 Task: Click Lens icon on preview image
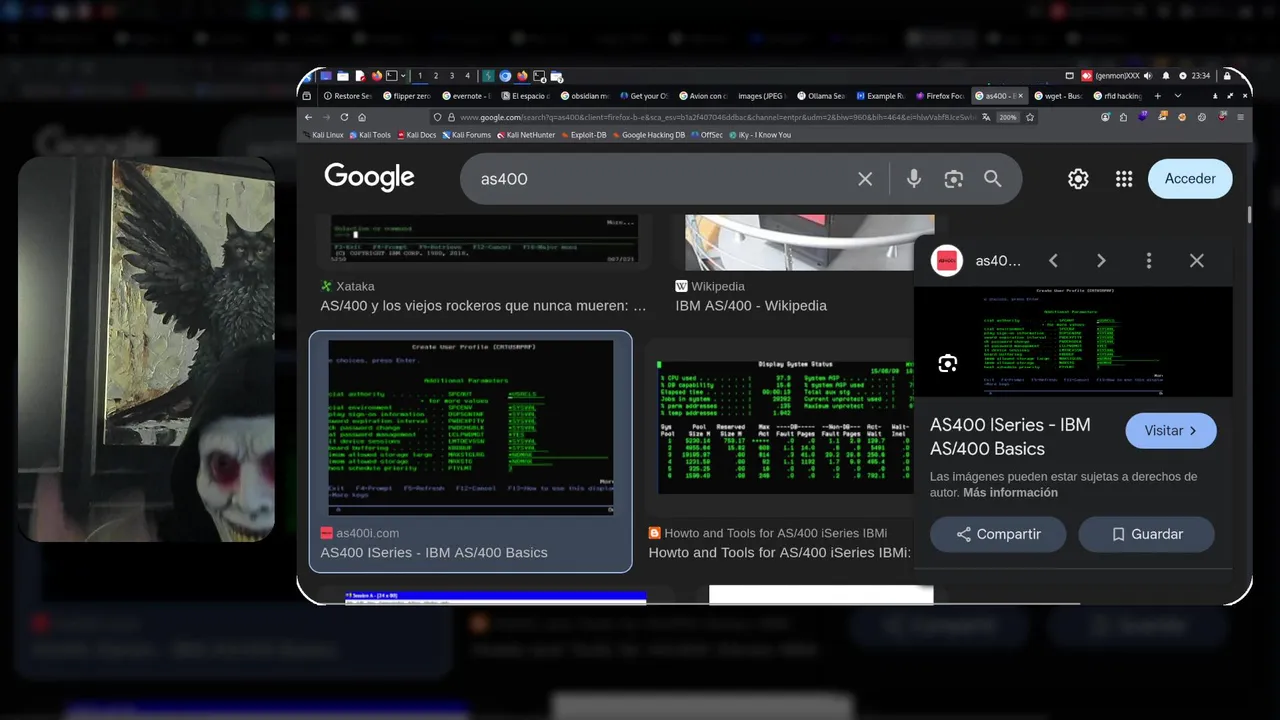tap(948, 363)
